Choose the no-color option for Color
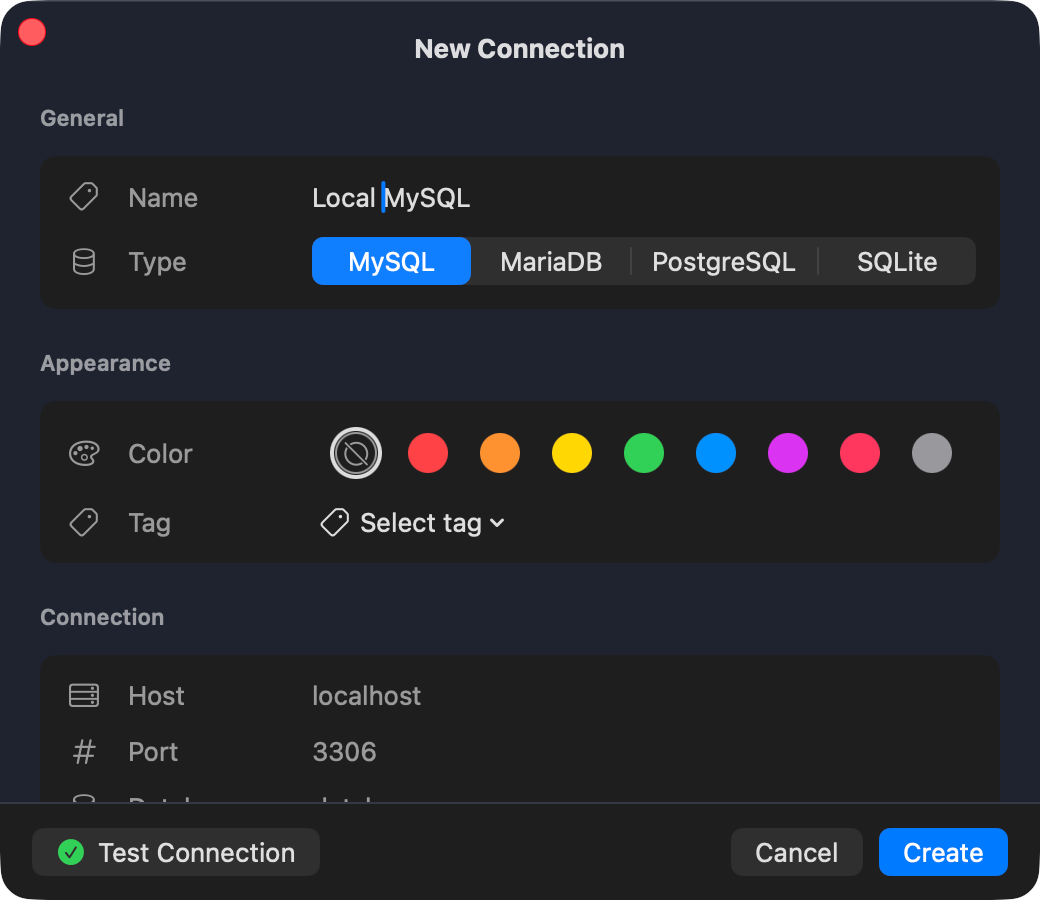 pos(356,453)
